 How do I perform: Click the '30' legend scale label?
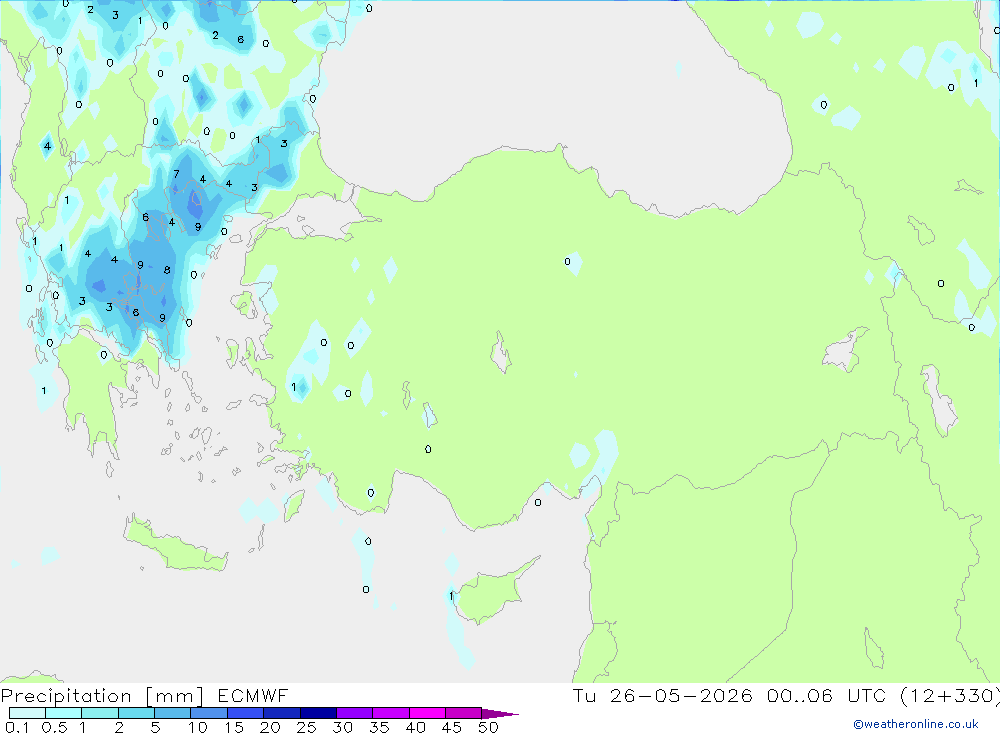[x=343, y=727]
